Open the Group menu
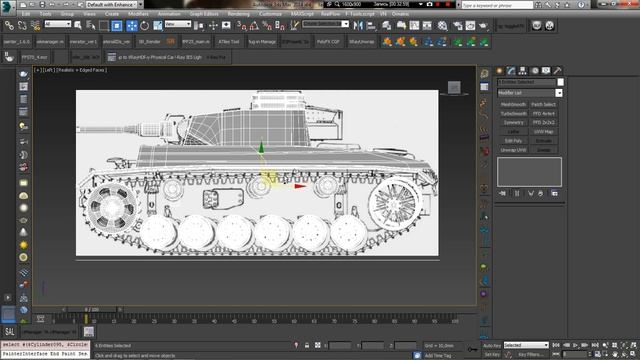640x360 pixels. 67,14
